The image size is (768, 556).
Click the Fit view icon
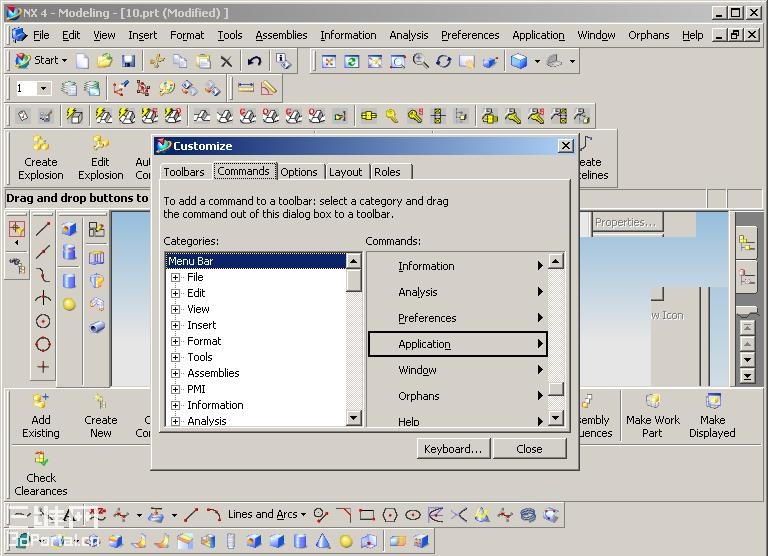coord(329,61)
